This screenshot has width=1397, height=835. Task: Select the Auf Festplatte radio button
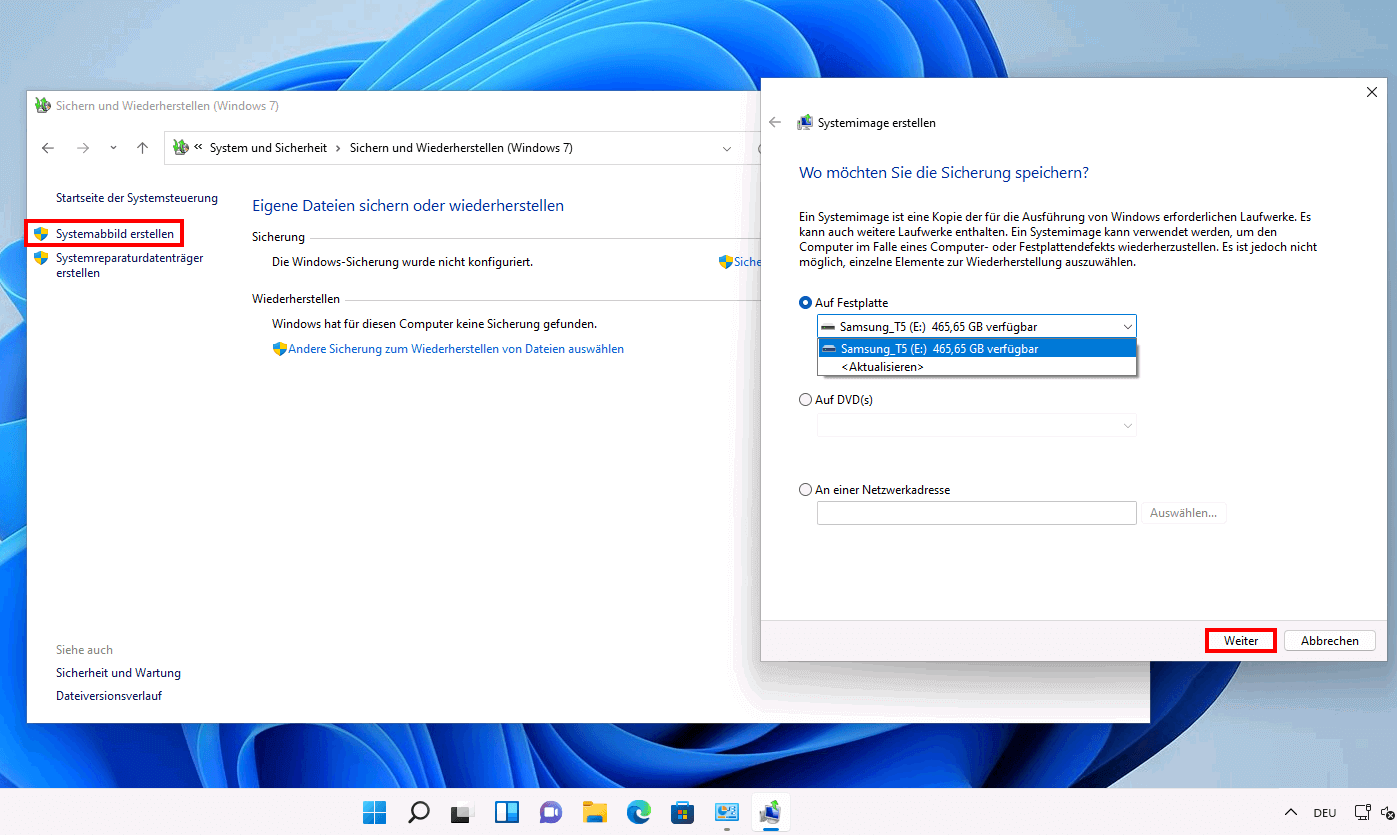coord(805,302)
